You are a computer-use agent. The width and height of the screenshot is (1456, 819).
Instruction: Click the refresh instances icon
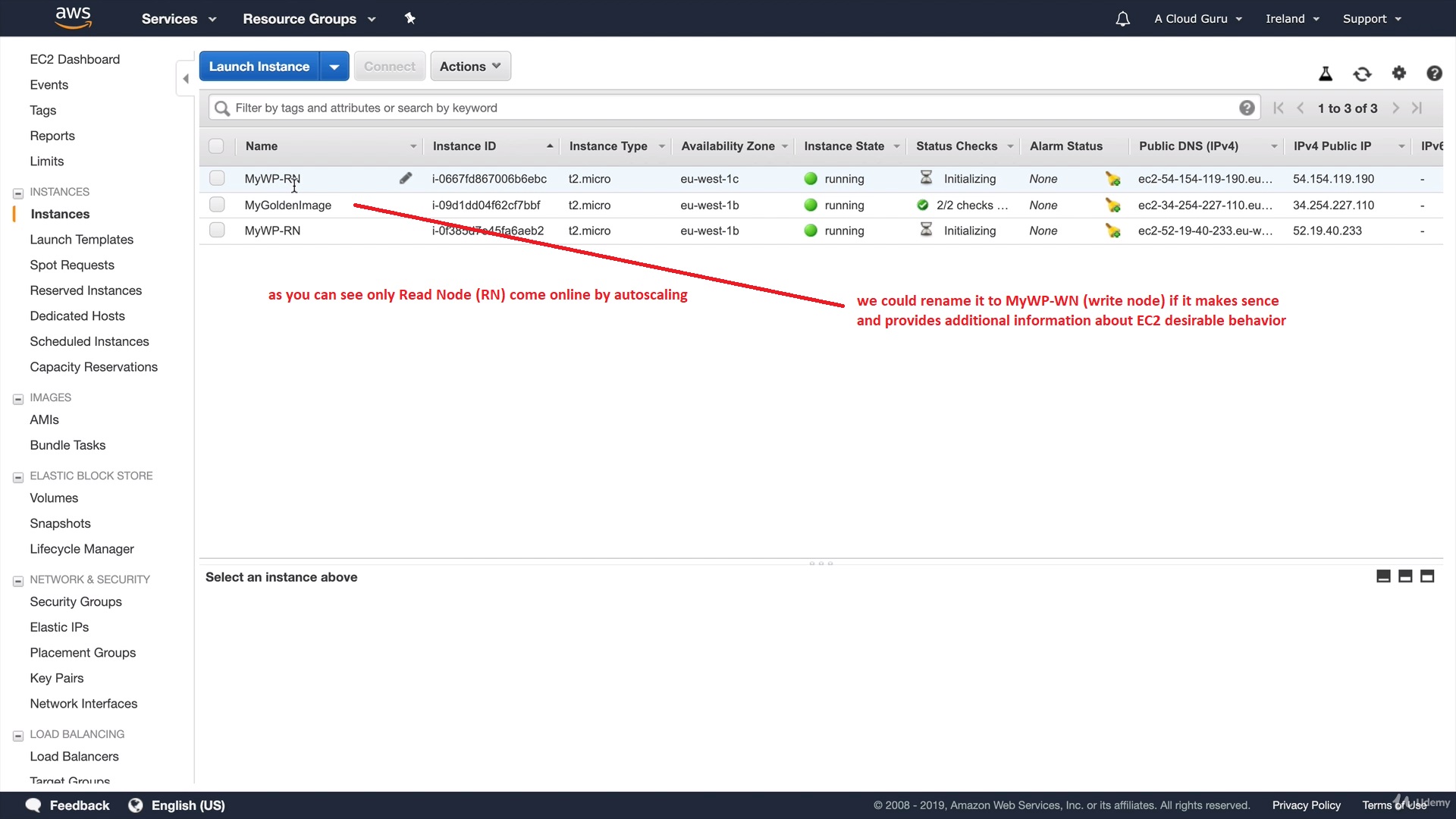pos(1362,74)
